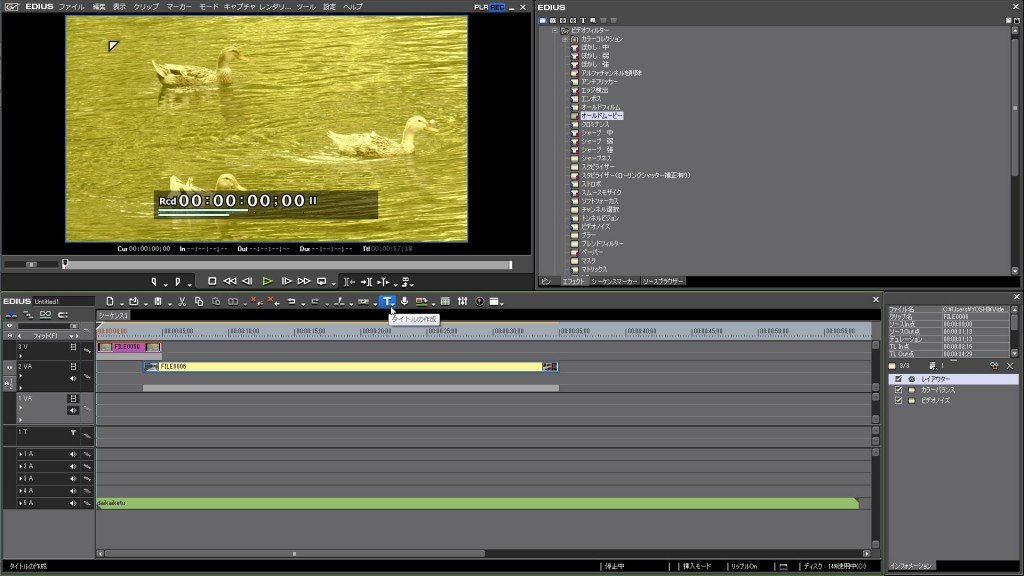Click the grid layout icon in timeline toolbar
This screenshot has height=576, width=1024.
tap(445, 301)
